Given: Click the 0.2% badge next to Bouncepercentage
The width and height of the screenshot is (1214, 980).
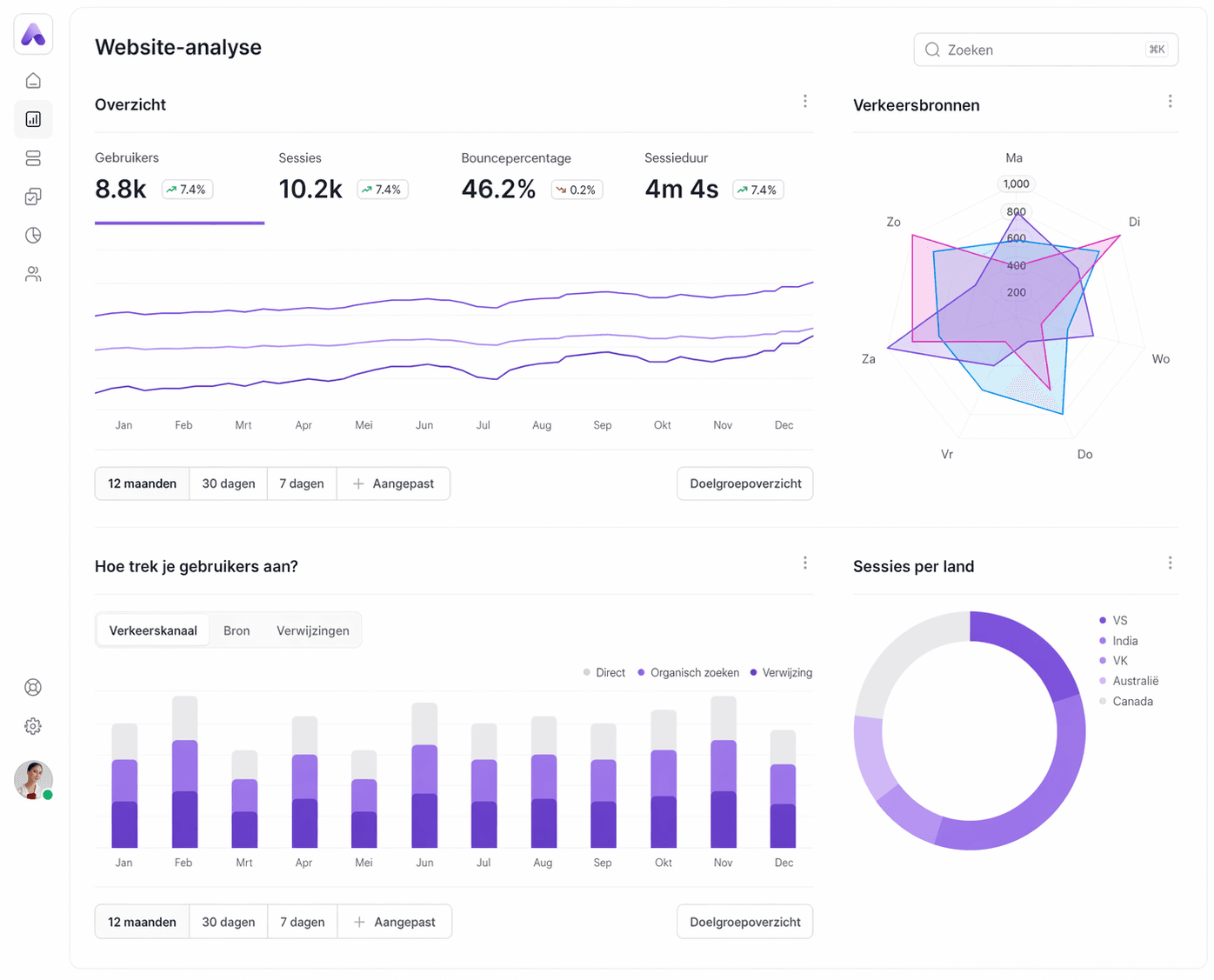Looking at the screenshot, I should tap(577, 190).
